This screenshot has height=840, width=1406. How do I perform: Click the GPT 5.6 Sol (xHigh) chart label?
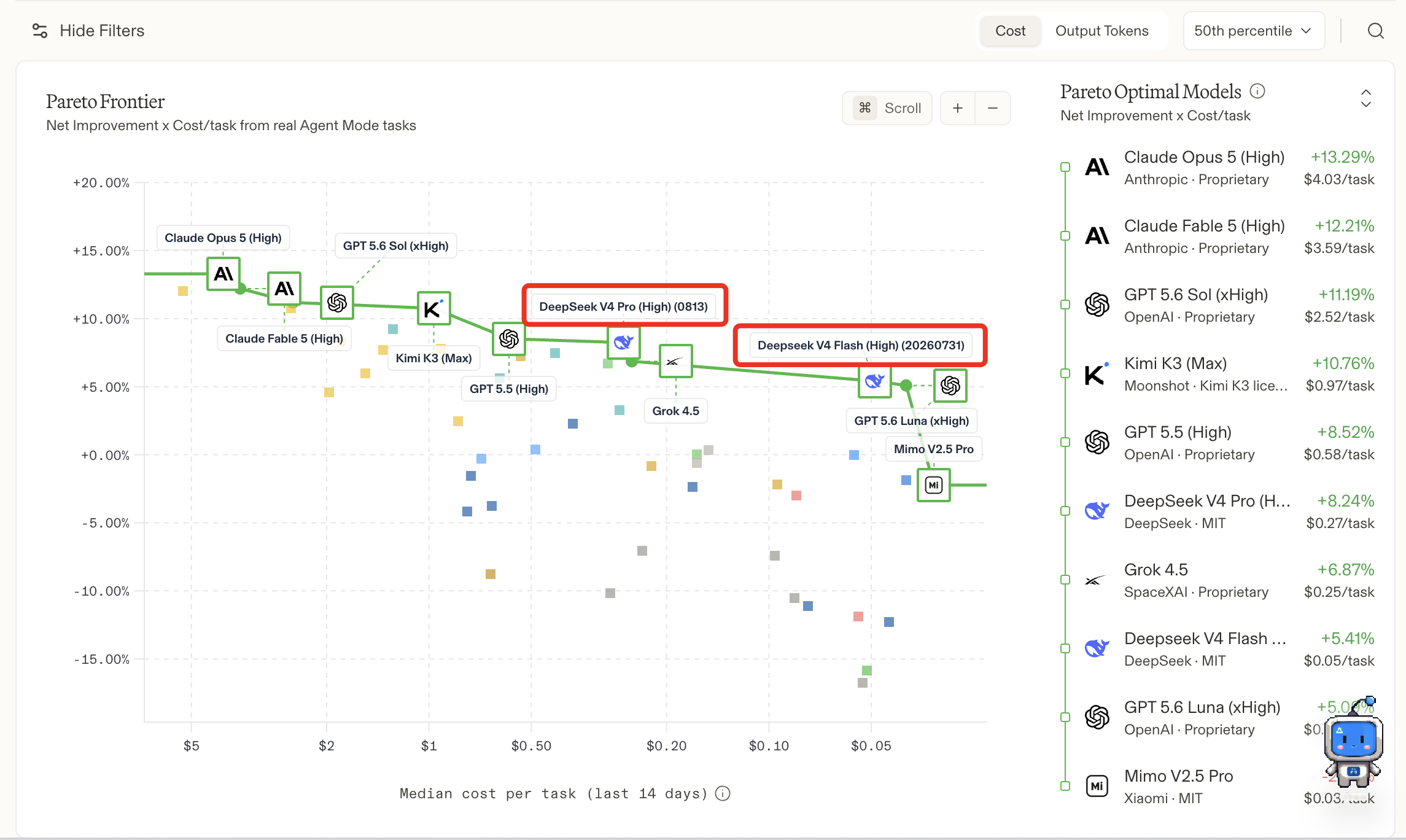pos(396,246)
